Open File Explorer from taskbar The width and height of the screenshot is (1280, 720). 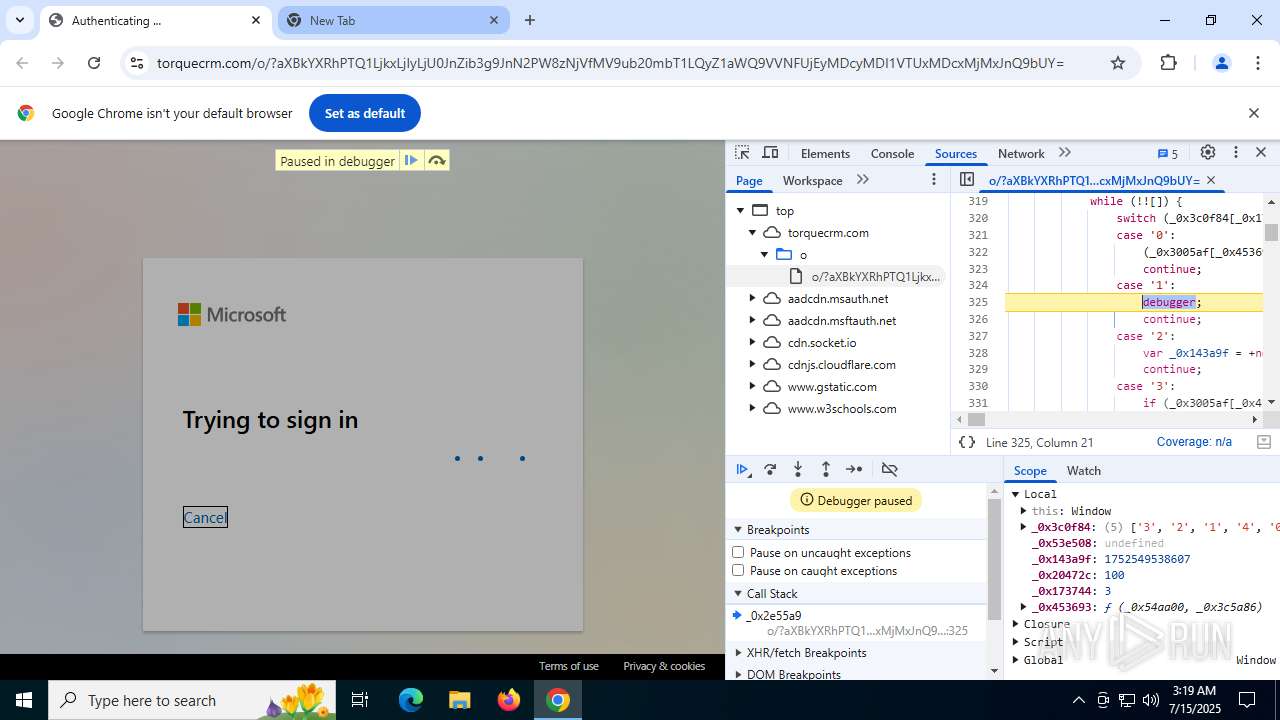pyautogui.click(x=459, y=700)
